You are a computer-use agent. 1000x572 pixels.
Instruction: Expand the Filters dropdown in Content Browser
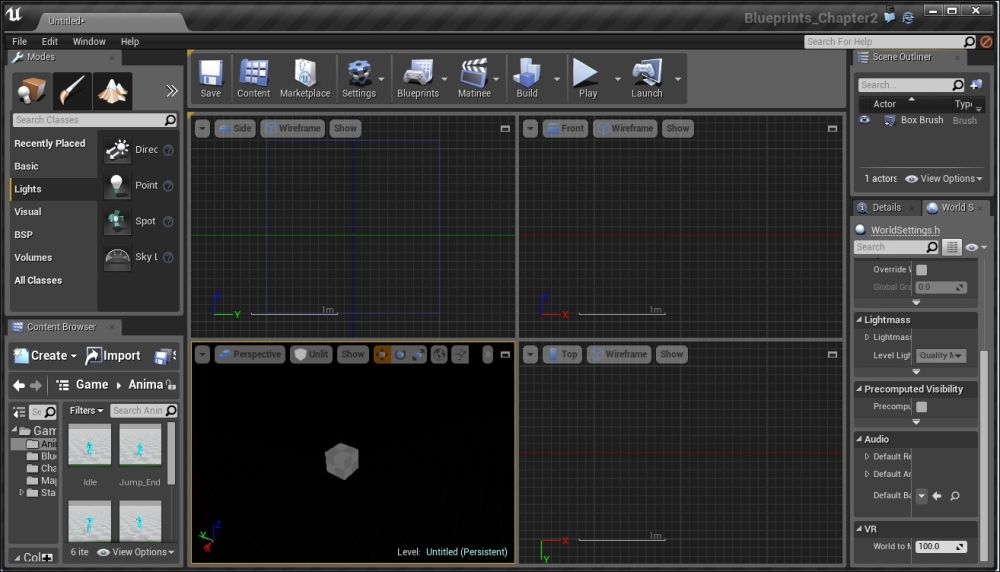click(86, 410)
